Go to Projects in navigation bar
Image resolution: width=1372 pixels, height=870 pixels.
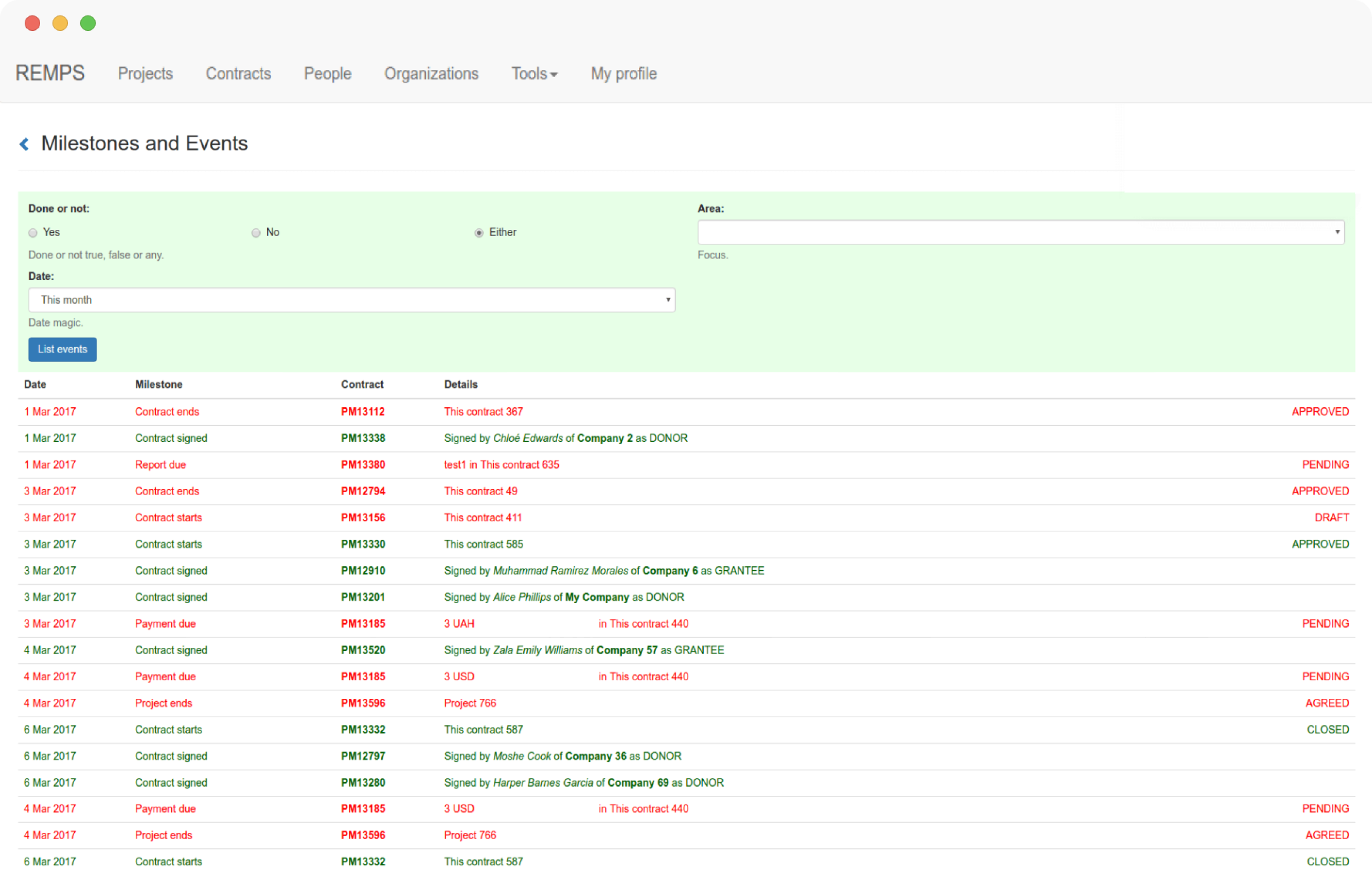pos(145,74)
